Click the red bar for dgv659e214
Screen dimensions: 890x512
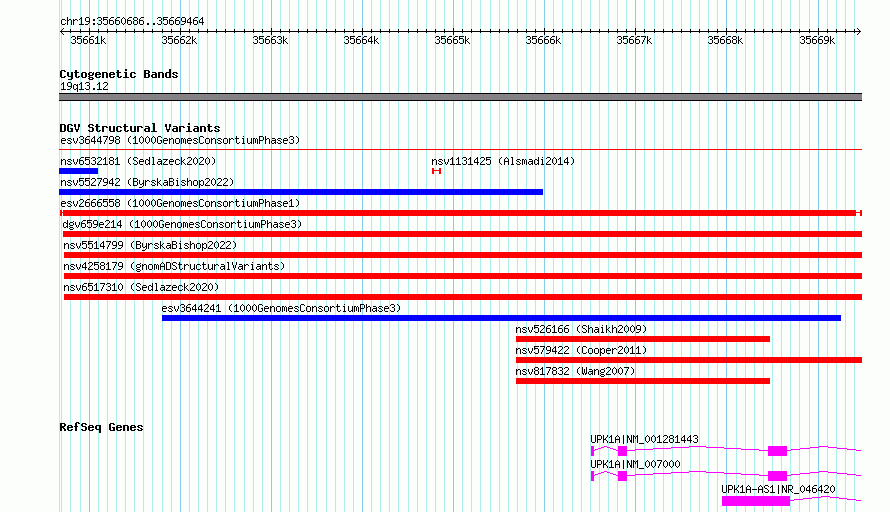click(463, 234)
